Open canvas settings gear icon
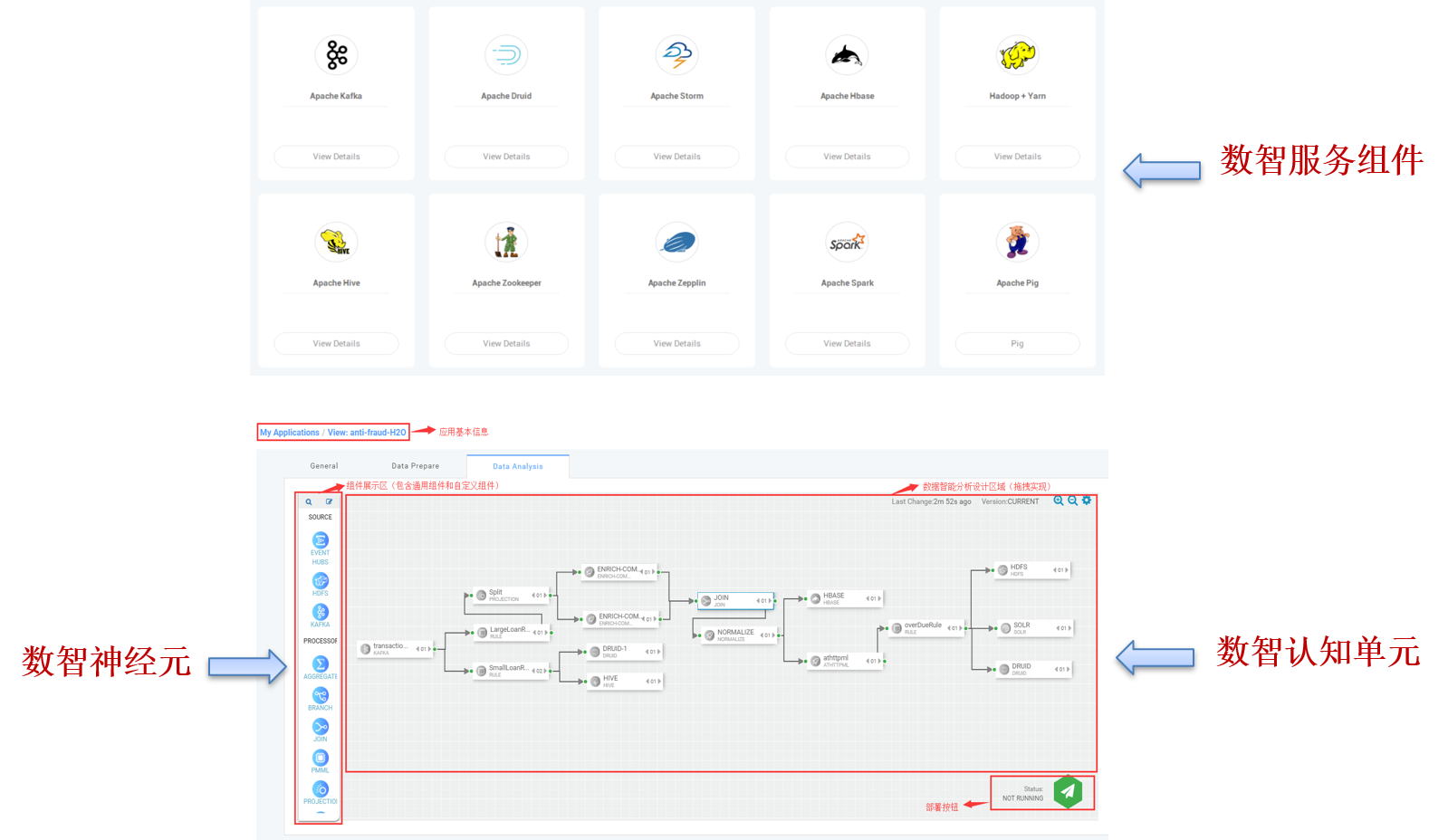The image size is (1448, 840). (x=1087, y=501)
